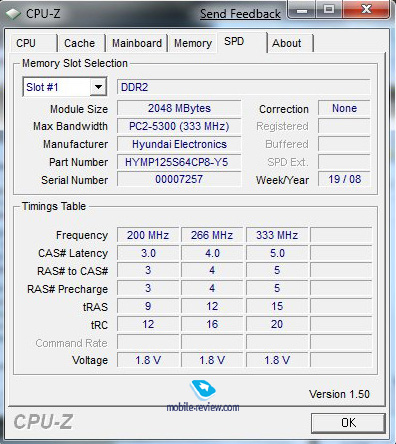396x444 pixels.
Task: Click the 200 MHz frequency cell
Action: [148, 235]
